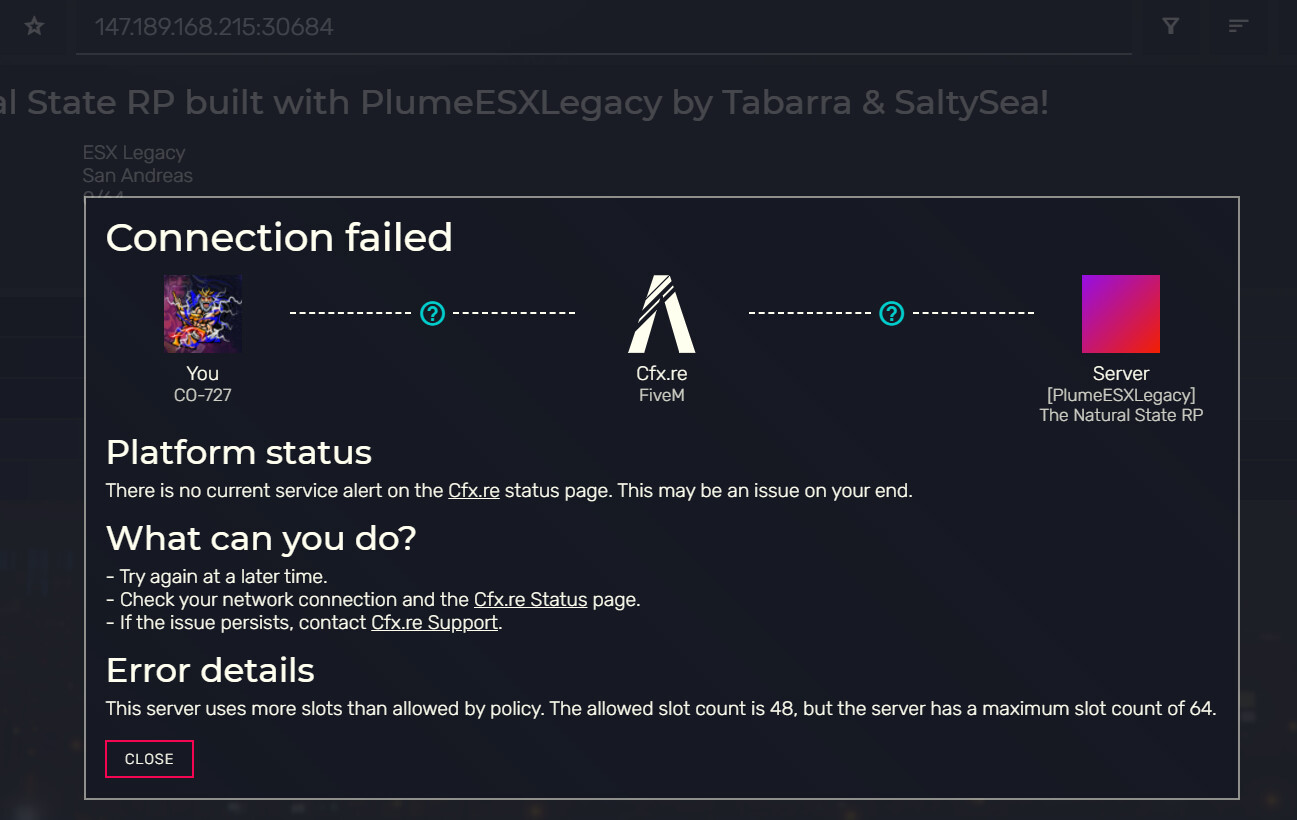This screenshot has width=1297, height=820.
Task: Click the Error details heading
Action: (210, 670)
